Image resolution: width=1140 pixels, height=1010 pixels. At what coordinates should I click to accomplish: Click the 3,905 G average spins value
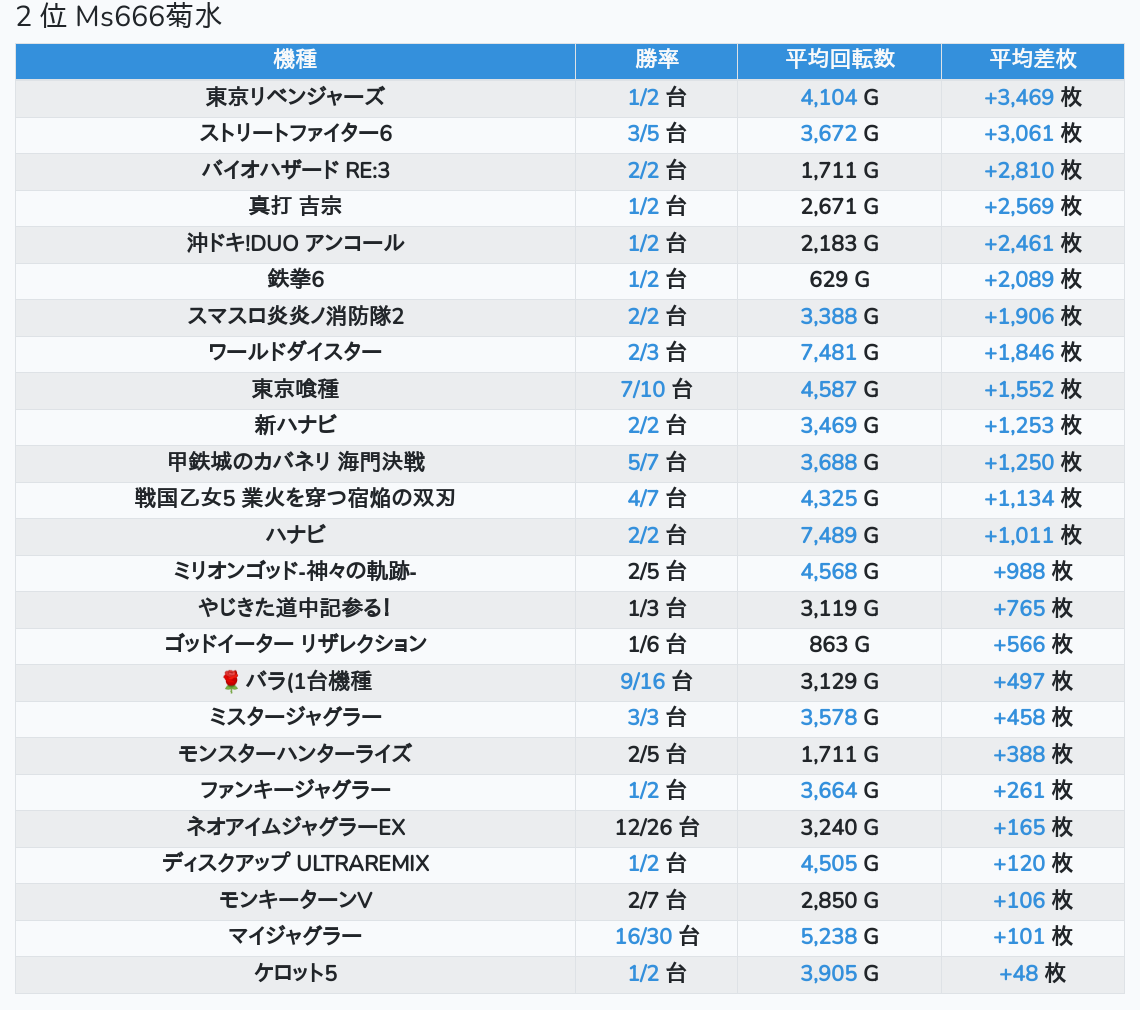[x=840, y=974]
